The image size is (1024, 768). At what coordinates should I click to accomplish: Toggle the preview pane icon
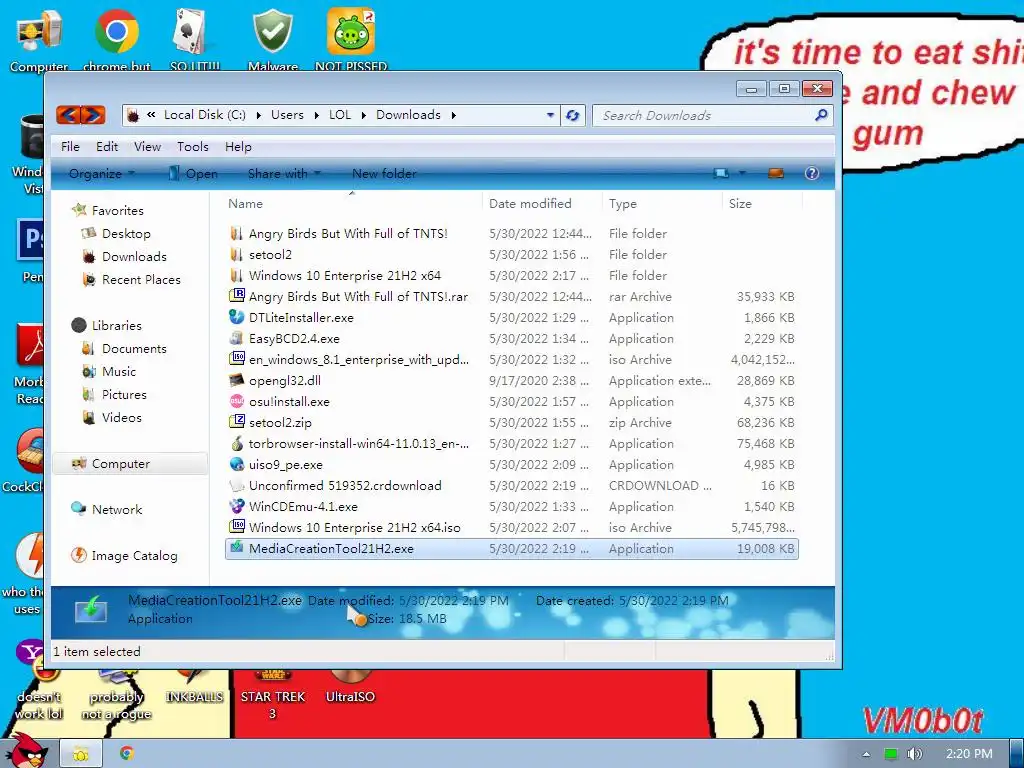tap(775, 173)
